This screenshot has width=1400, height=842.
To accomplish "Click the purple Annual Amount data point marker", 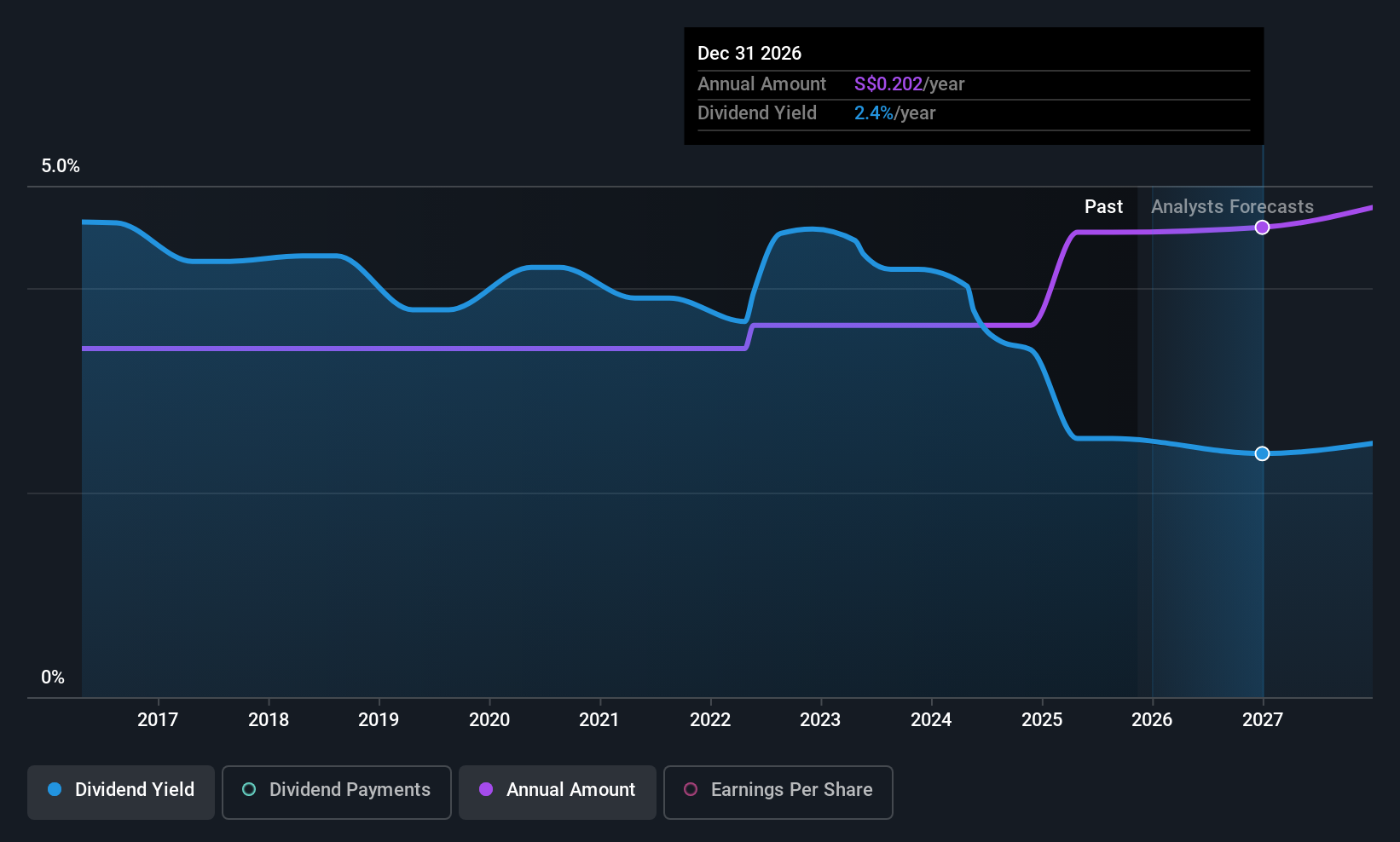I will point(1262,228).
